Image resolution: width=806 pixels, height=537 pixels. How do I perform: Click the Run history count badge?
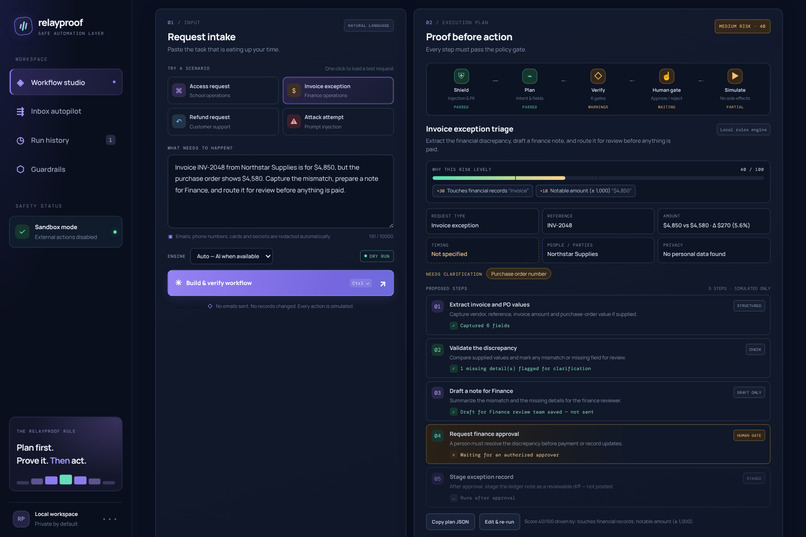tap(111, 140)
